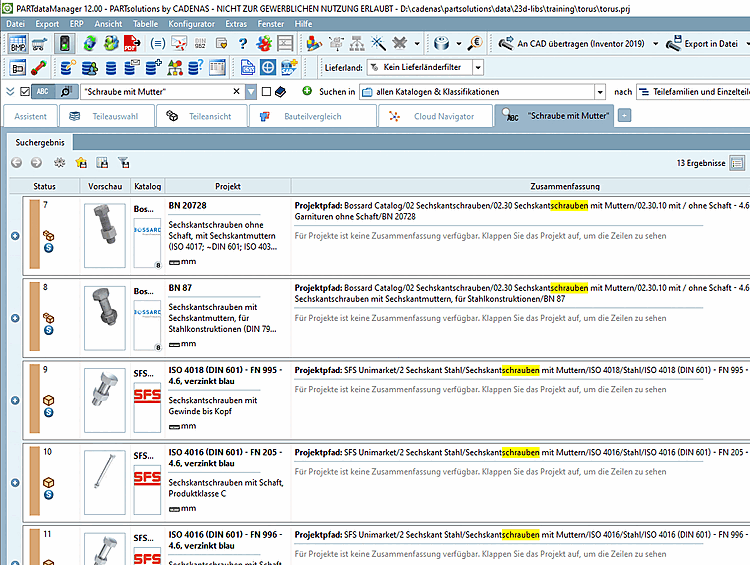Click the settings gear in results toolbar
The width and height of the screenshot is (750, 565).
coord(59,162)
